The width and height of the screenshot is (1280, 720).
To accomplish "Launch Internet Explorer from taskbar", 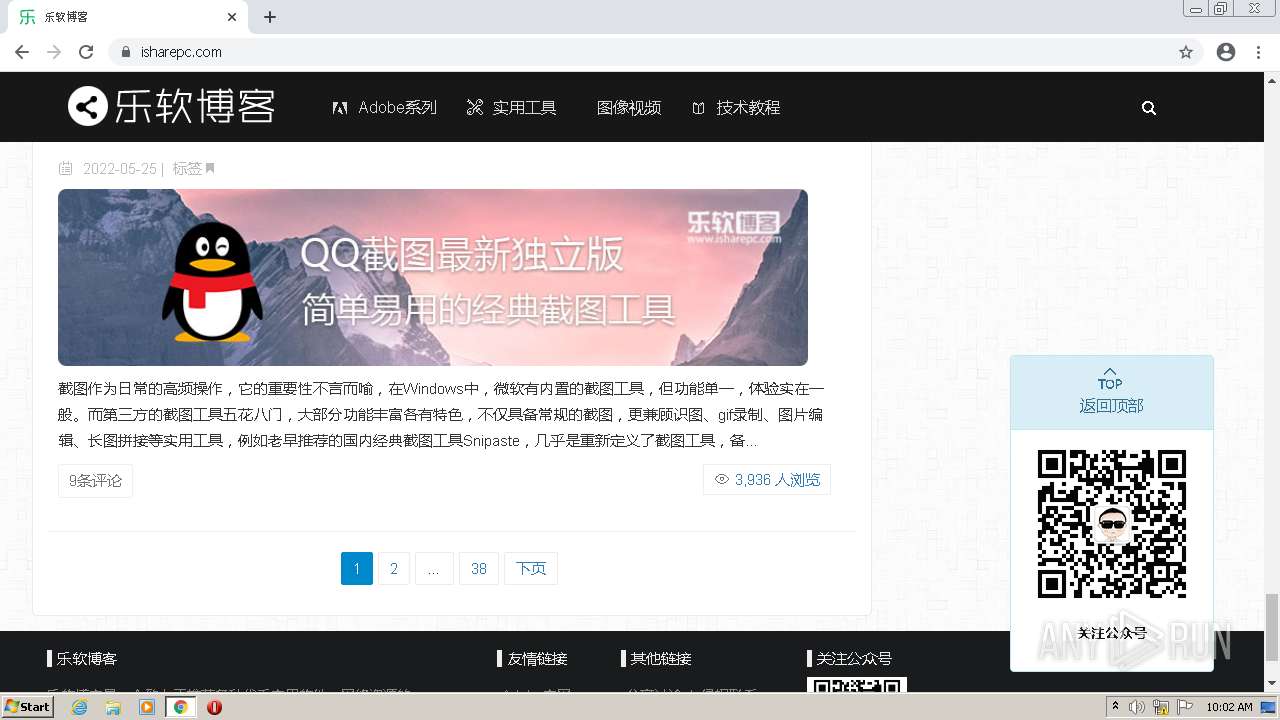I will click(x=80, y=707).
